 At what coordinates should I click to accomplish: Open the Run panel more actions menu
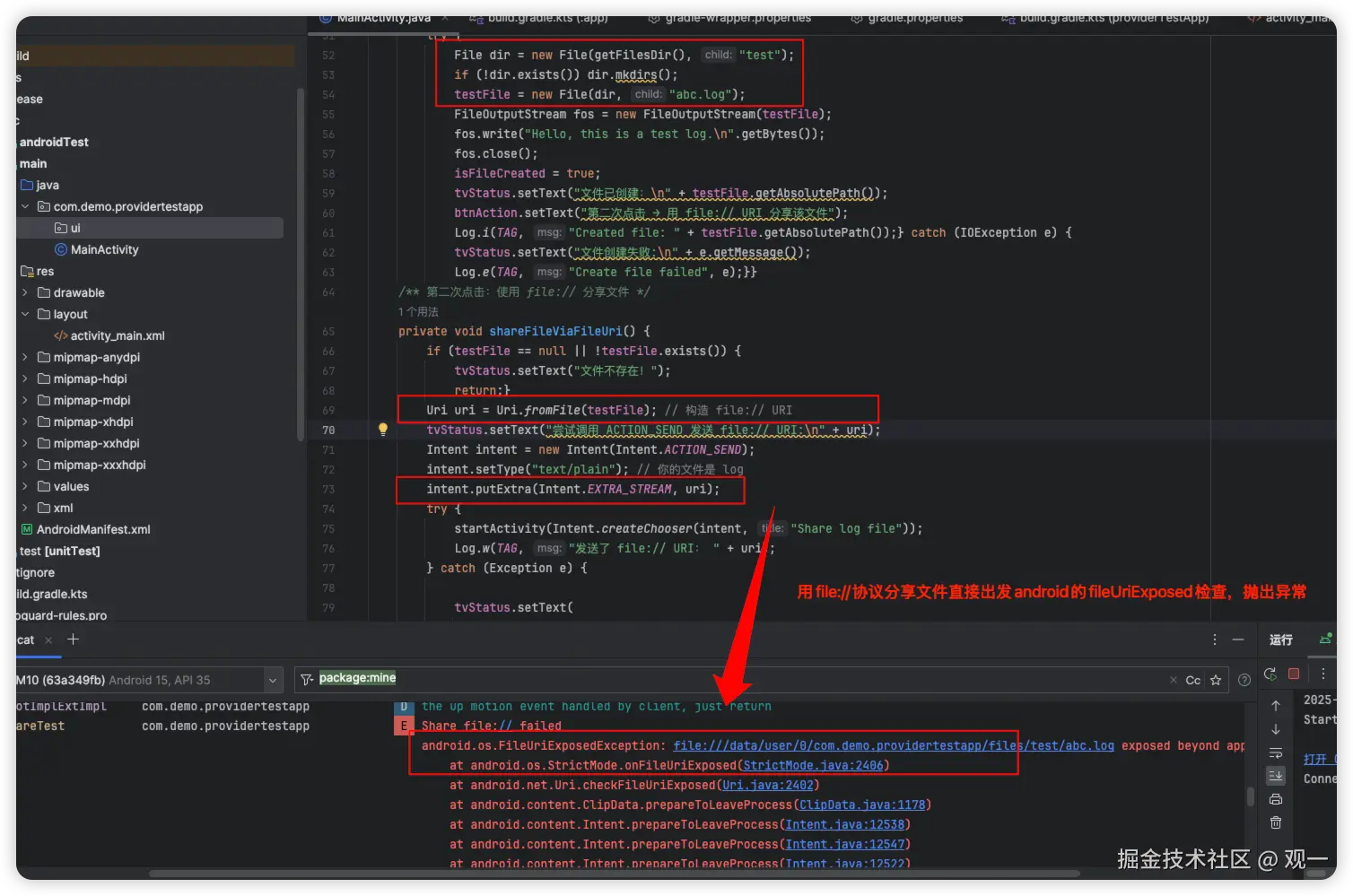point(1322,674)
